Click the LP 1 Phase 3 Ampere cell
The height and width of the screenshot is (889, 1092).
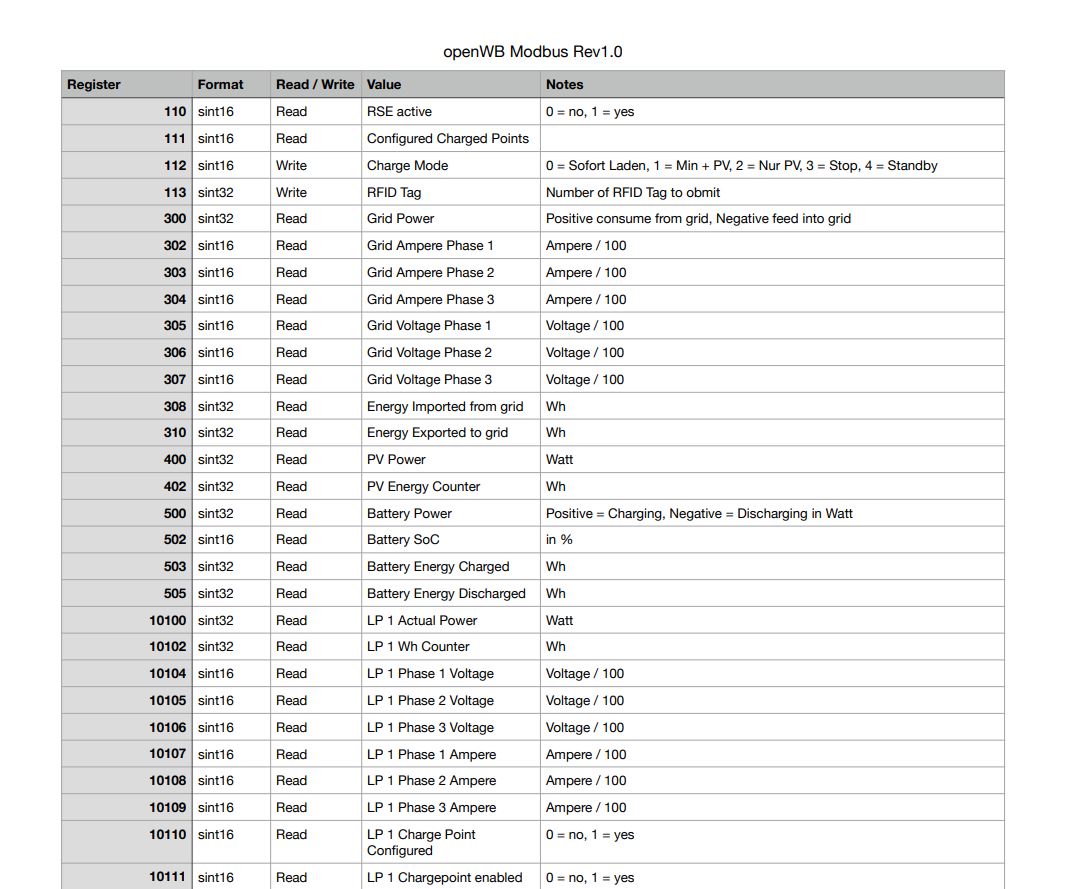click(451, 808)
